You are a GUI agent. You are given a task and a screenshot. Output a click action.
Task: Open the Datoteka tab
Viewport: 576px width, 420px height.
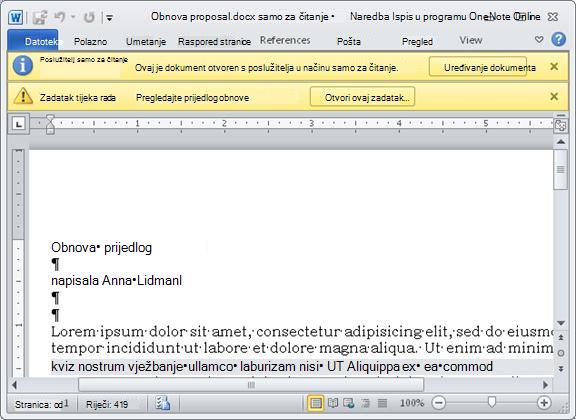[33, 41]
